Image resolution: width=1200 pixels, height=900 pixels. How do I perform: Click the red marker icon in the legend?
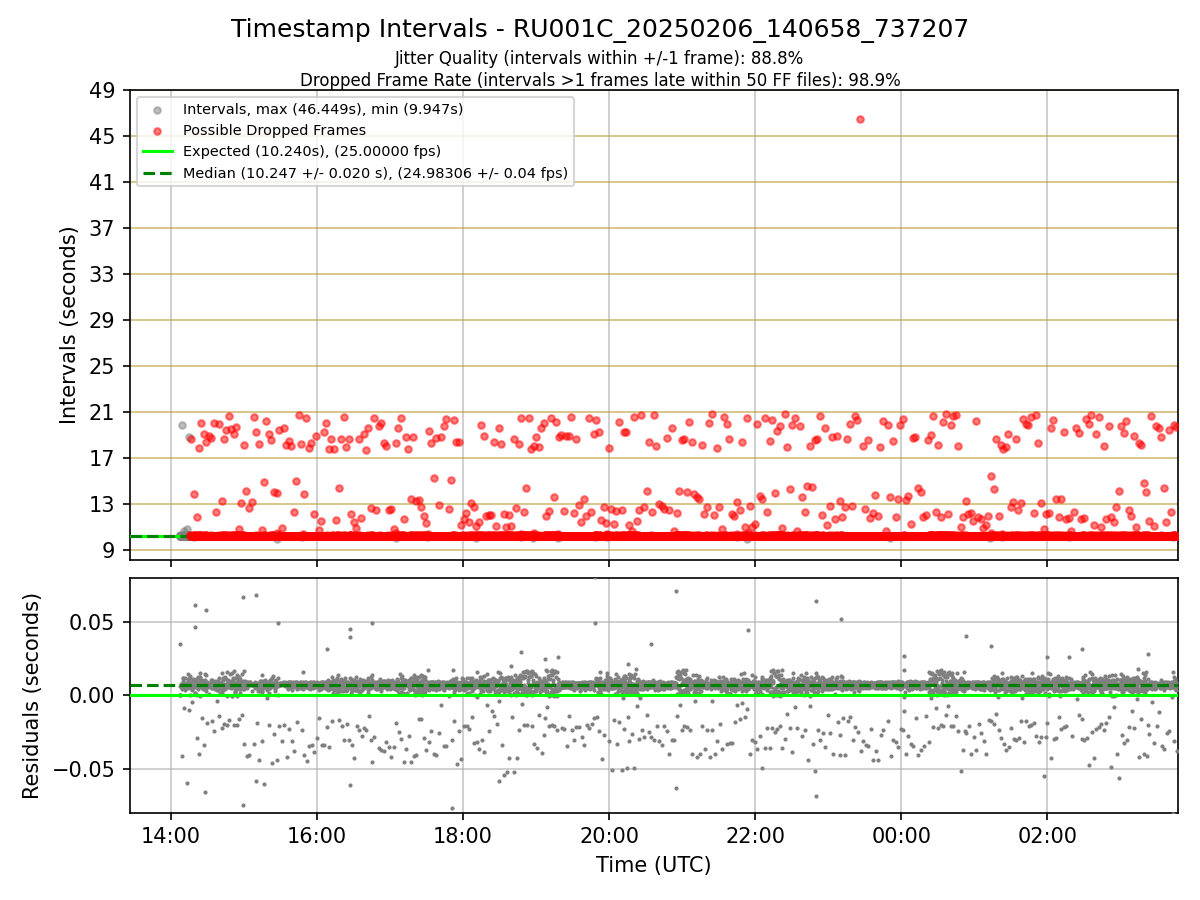pyautogui.click(x=157, y=130)
